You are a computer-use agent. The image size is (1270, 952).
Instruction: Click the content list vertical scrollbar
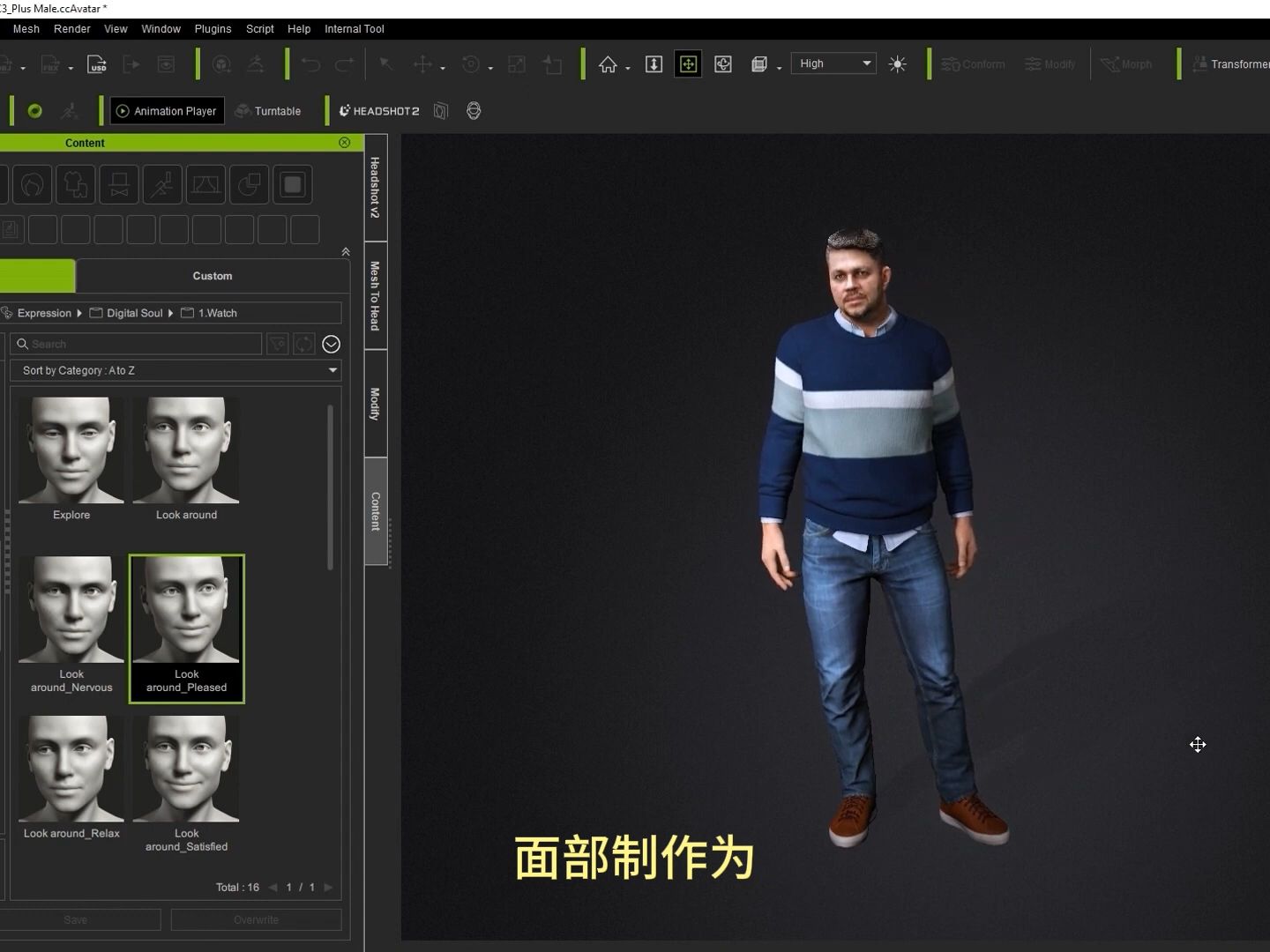point(331,487)
